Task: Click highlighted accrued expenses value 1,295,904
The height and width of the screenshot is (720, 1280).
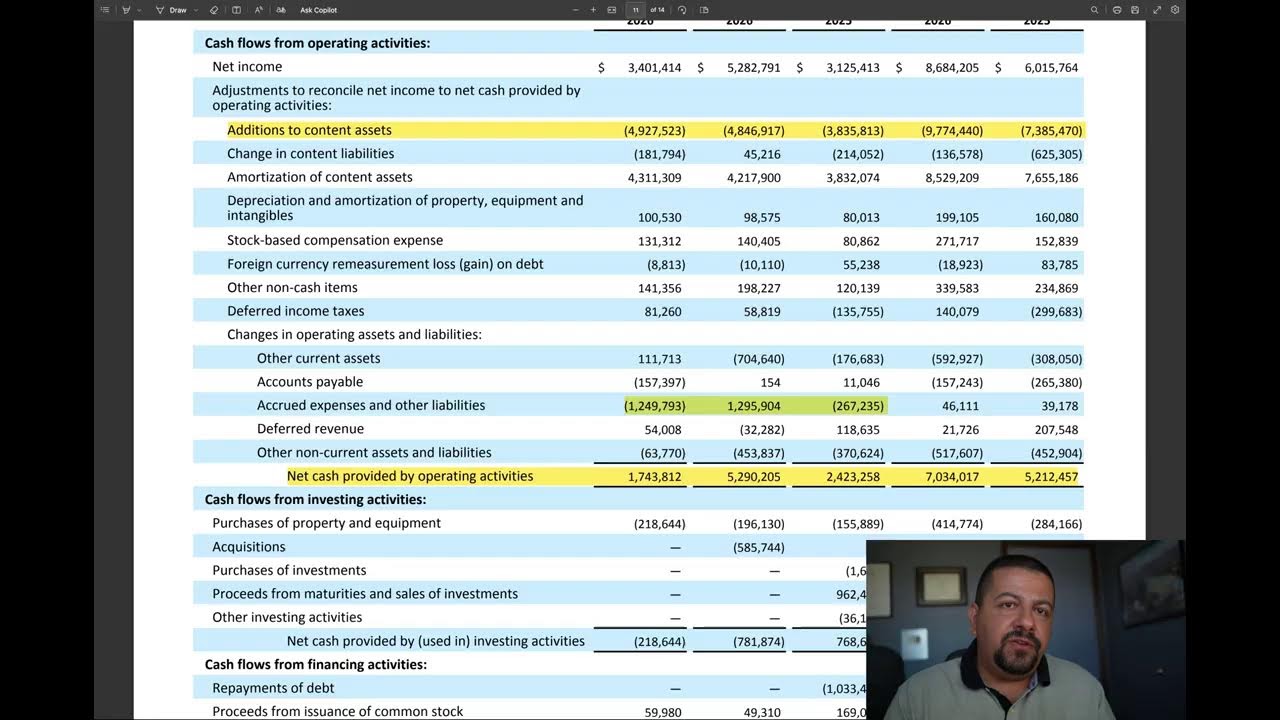Action: click(754, 406)
